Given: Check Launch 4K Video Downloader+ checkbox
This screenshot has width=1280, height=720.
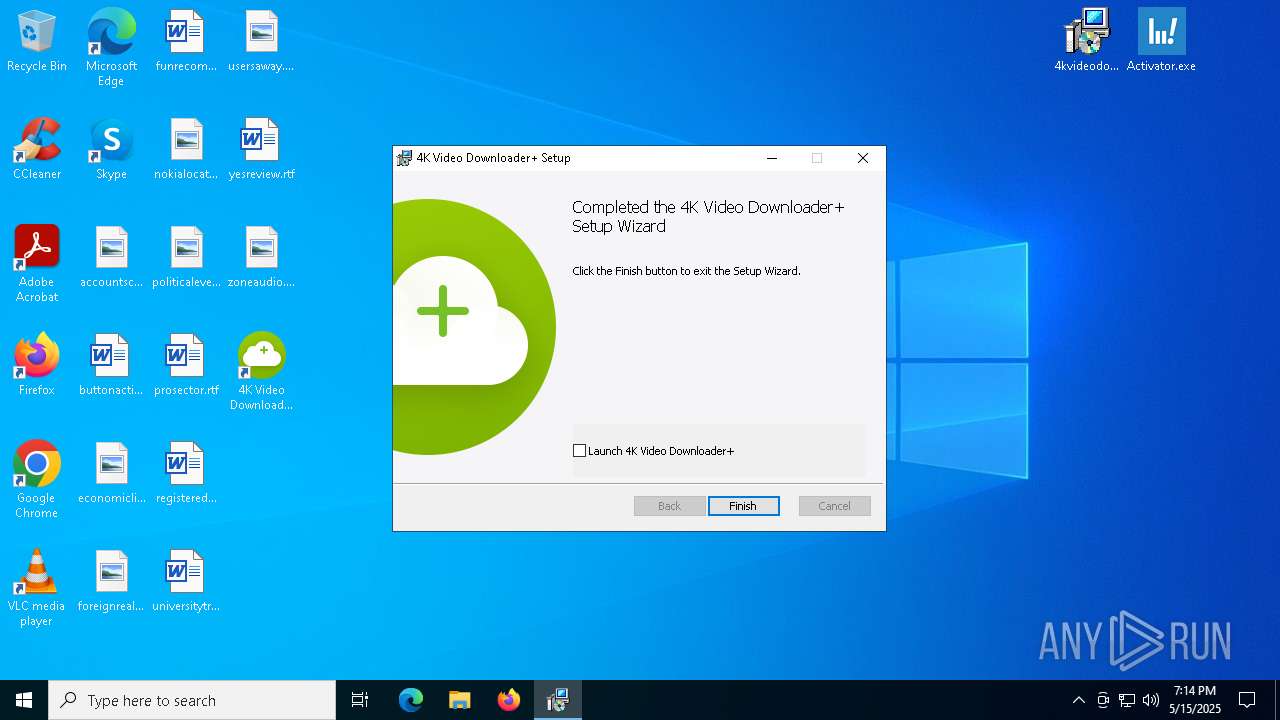Looking at the screenshot, I should coord(579,451).
